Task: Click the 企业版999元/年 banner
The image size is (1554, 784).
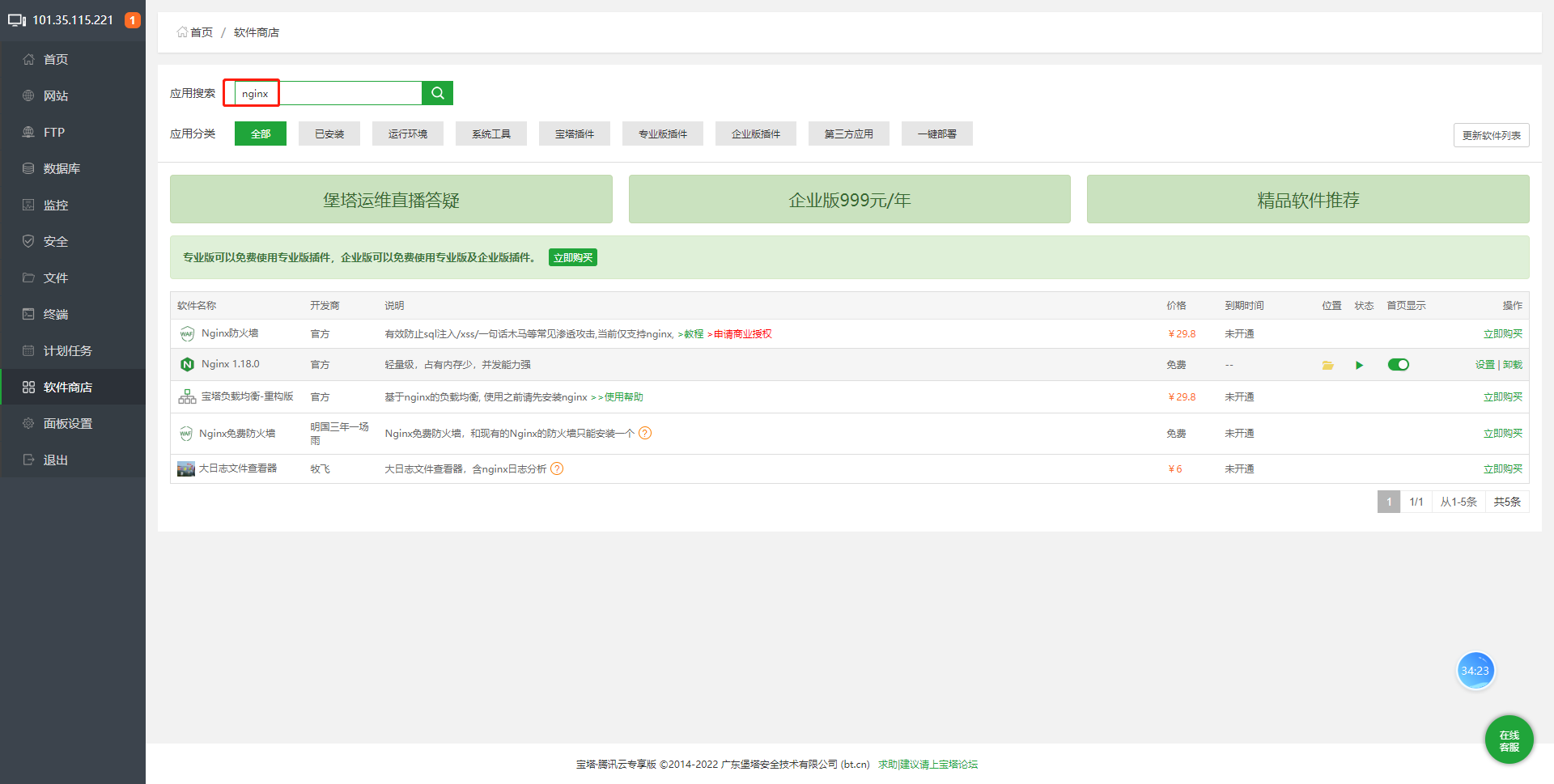Action: (850, 199)
